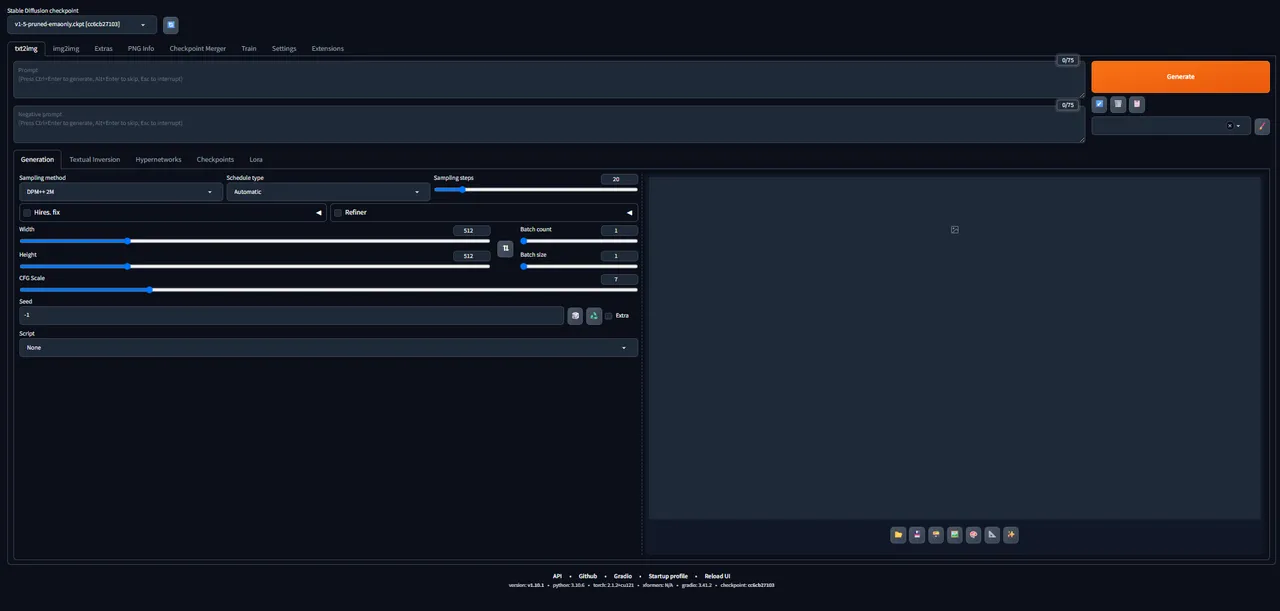Select the Textual Inversion sub-tab
Viewport: 1280px width, 611px height.
pos(95,159)
